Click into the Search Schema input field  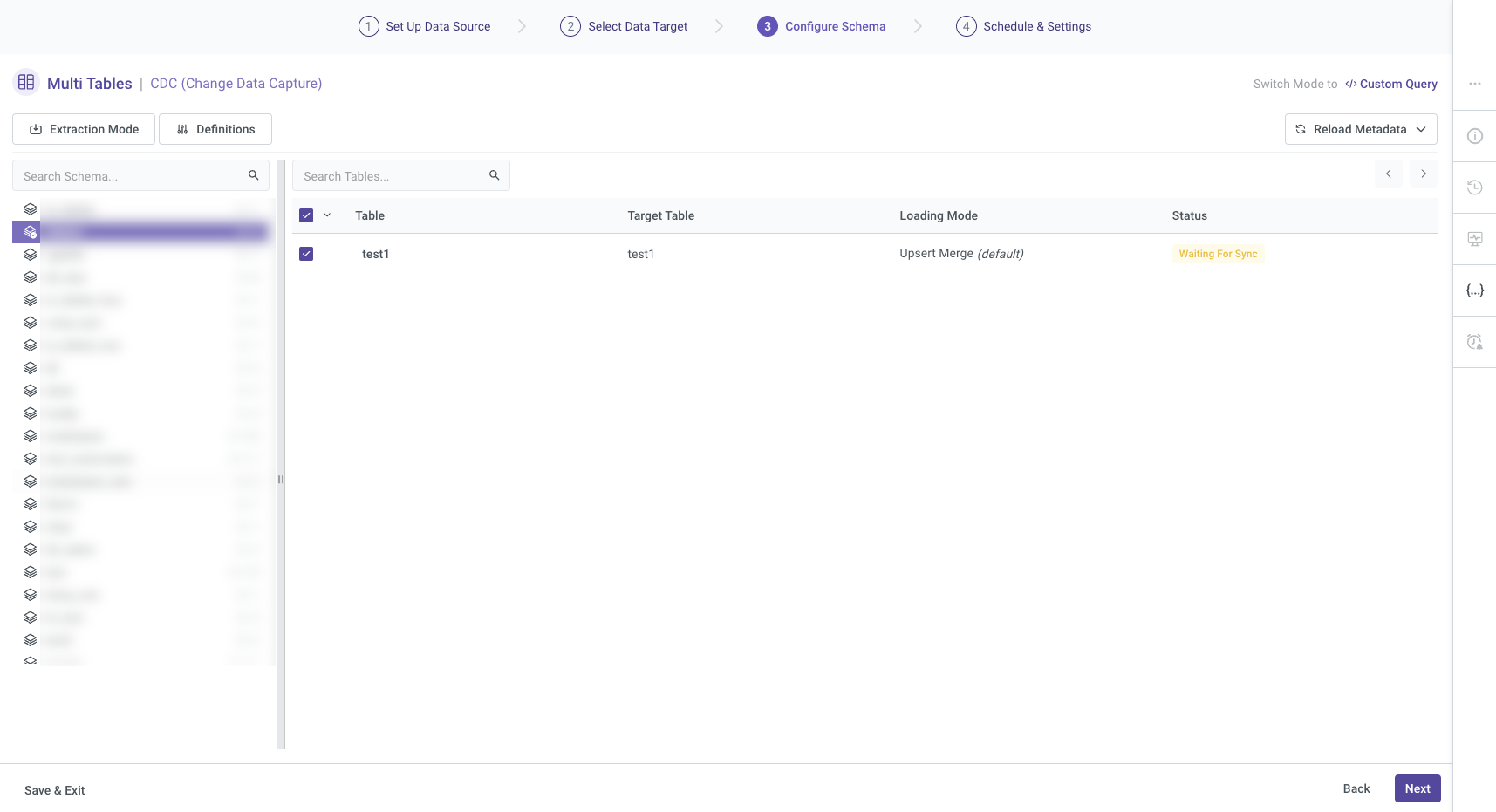[131, 175]
